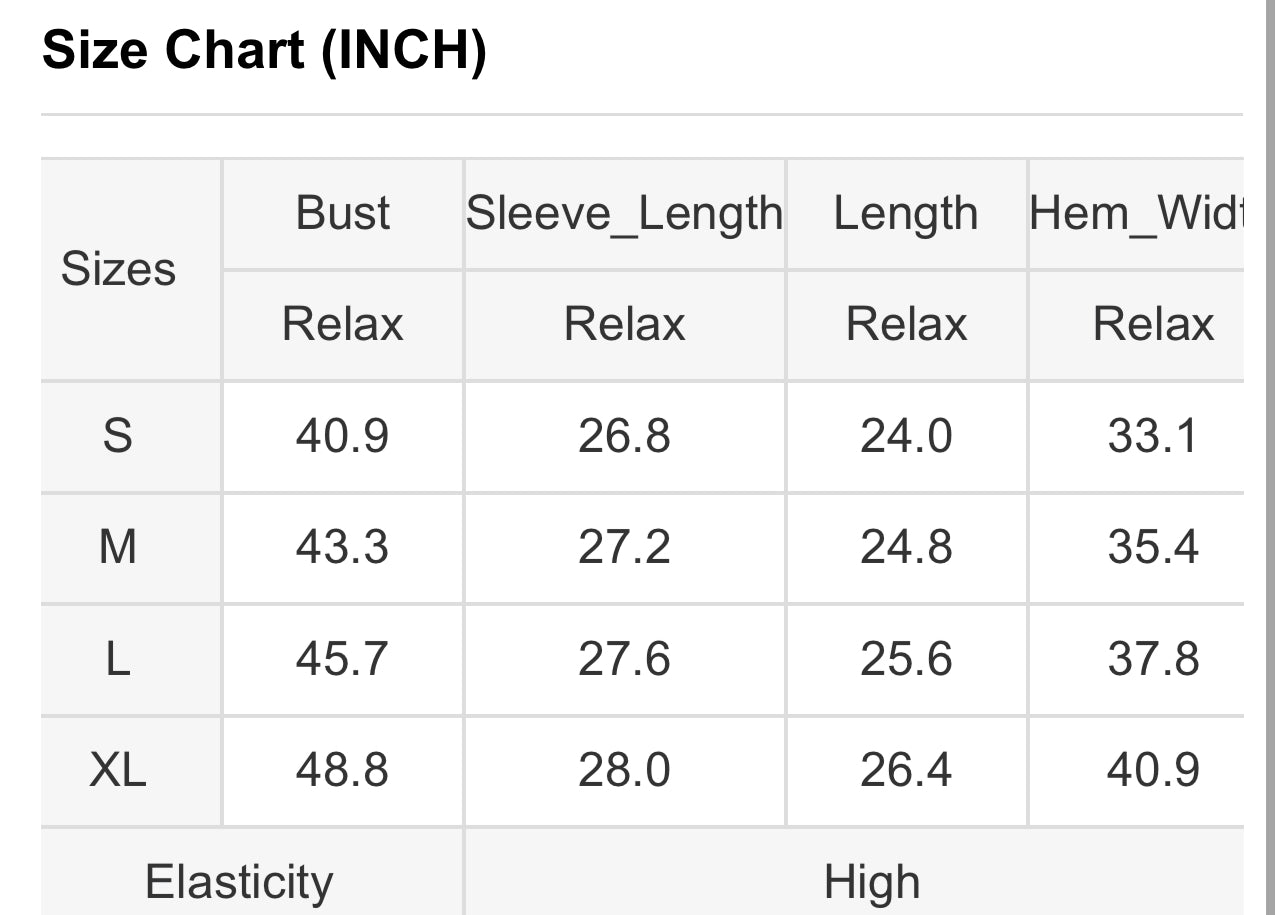Click the S length value 24.0
The height and width of the screenshot is (915, 1284).
(x=906, y=436)
